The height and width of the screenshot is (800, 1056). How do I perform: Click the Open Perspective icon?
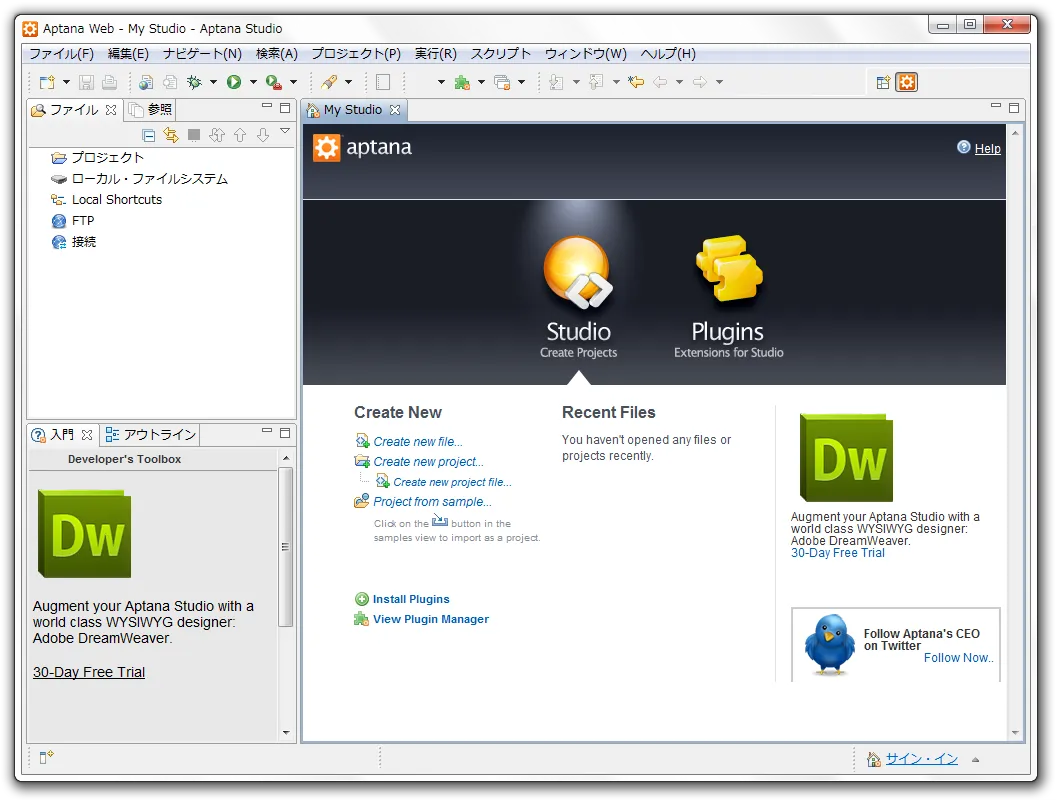click(883, 83)
